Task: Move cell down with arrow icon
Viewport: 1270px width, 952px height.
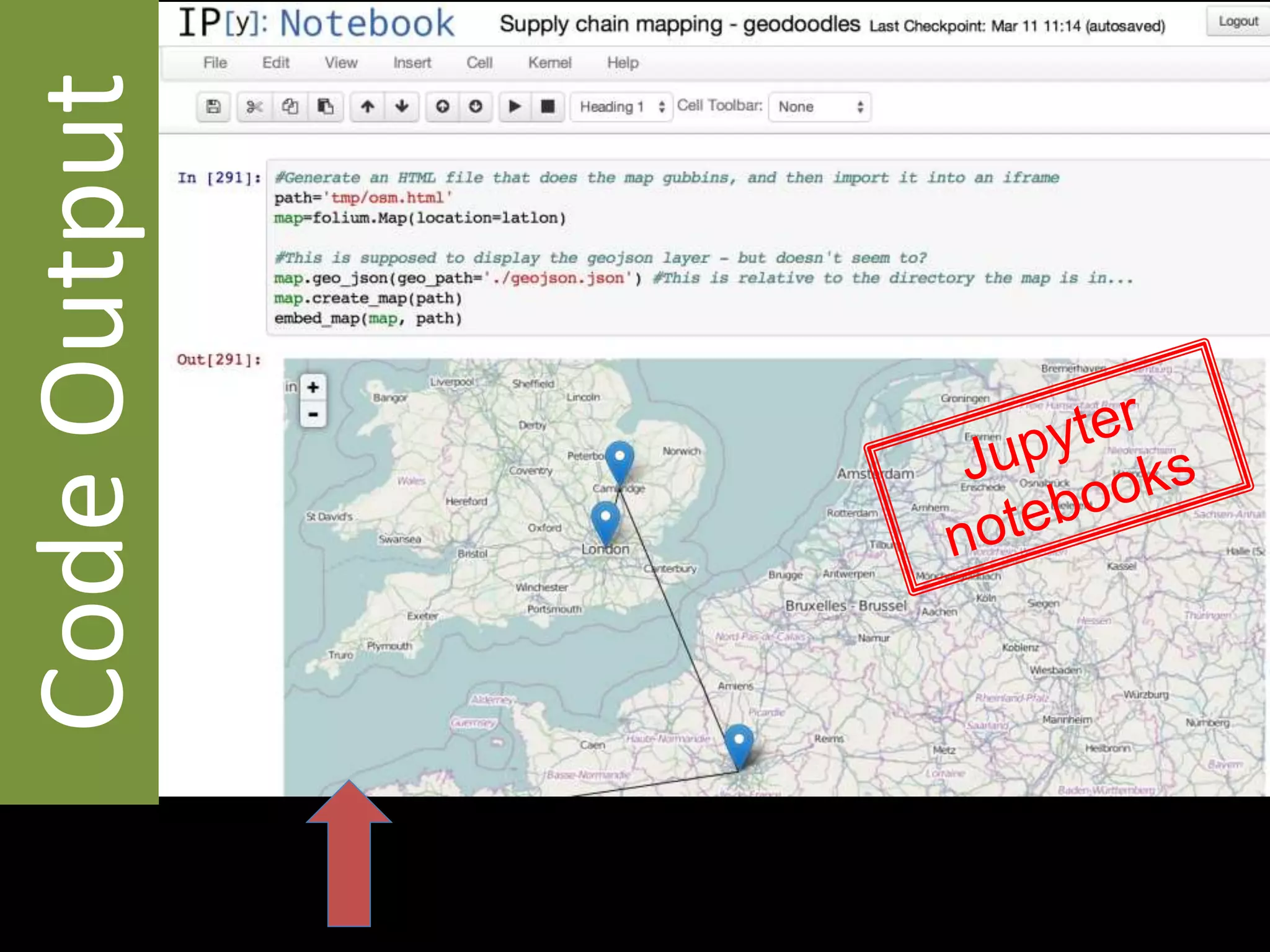Action: 402,107
